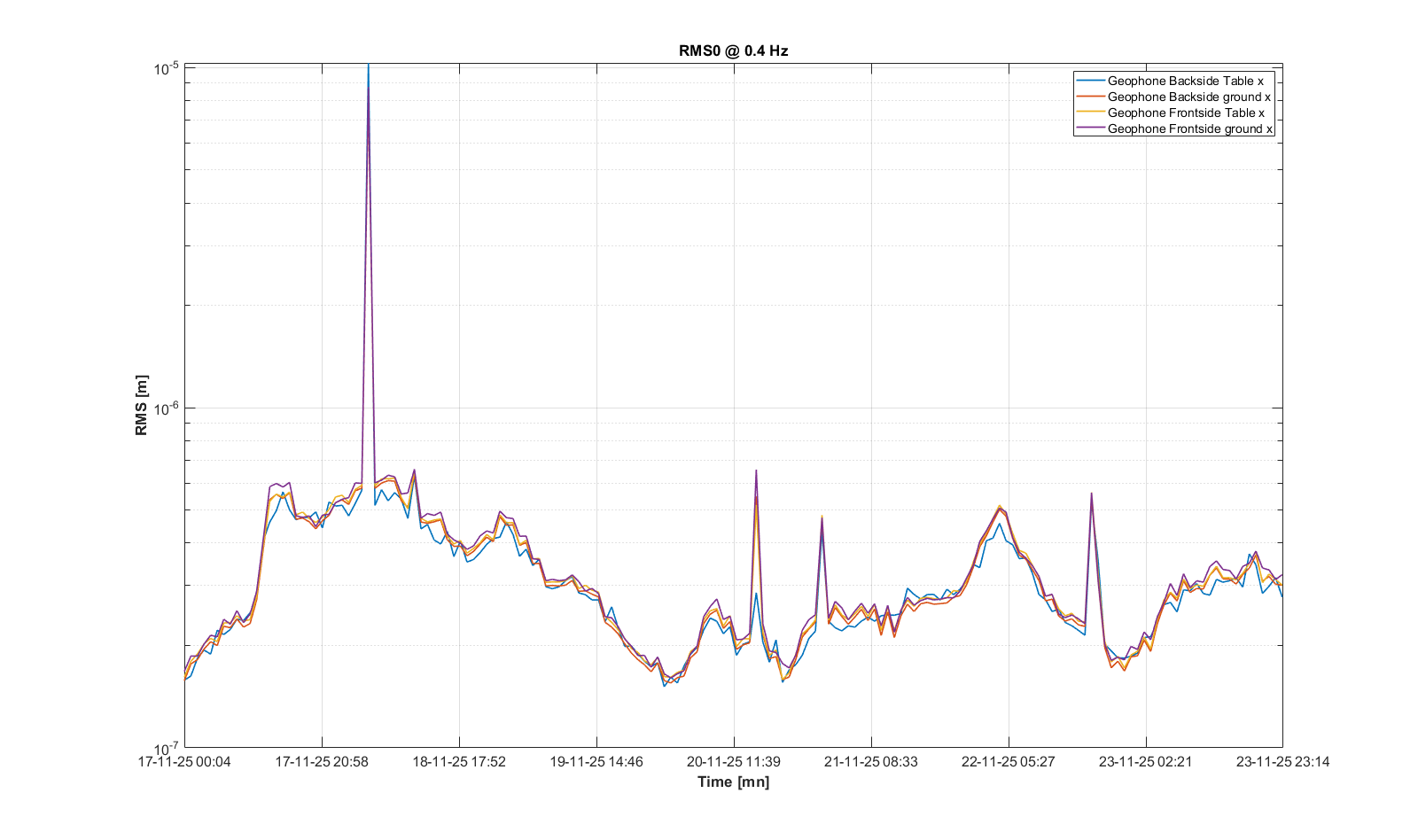Click the 10^-7 y-axis tick label
The image size is (1418, 840).
(x=166, y=749)
